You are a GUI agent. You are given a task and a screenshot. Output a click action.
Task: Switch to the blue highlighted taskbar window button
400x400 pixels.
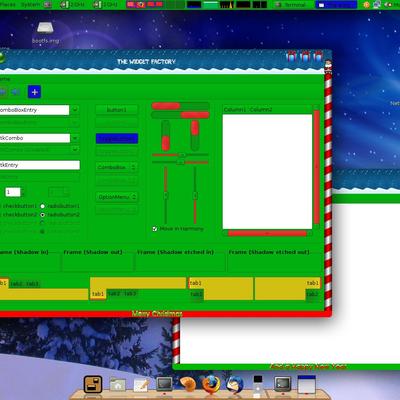[336, 5]
